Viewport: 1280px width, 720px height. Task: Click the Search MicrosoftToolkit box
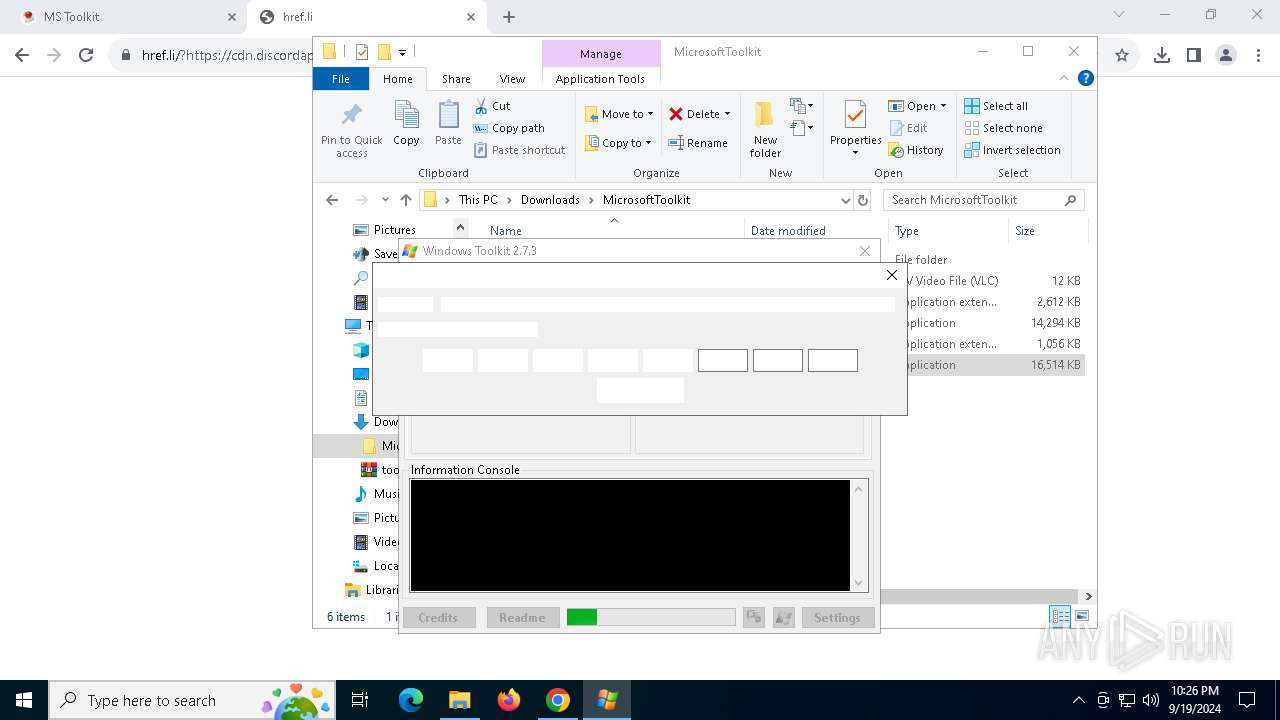click(984, 200)
